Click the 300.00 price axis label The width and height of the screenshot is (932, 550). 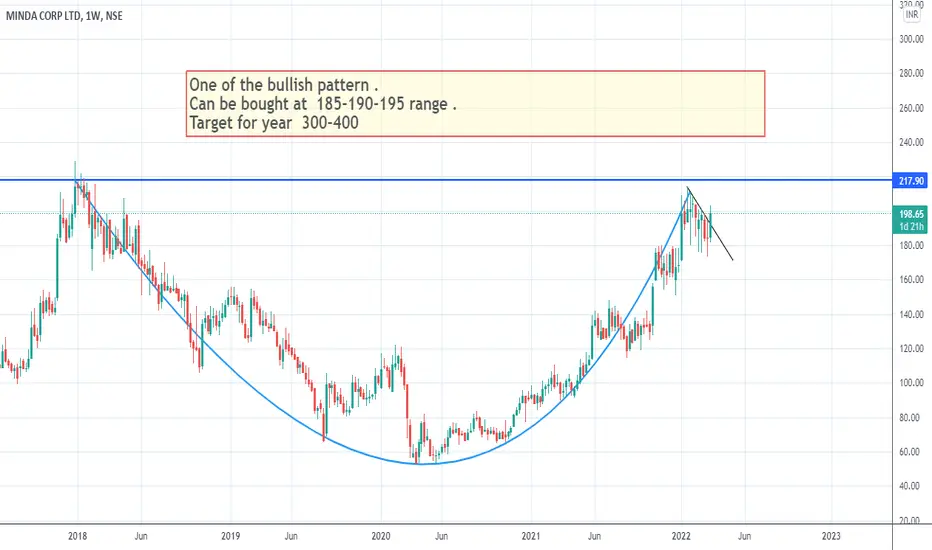(x=912, y=39)
